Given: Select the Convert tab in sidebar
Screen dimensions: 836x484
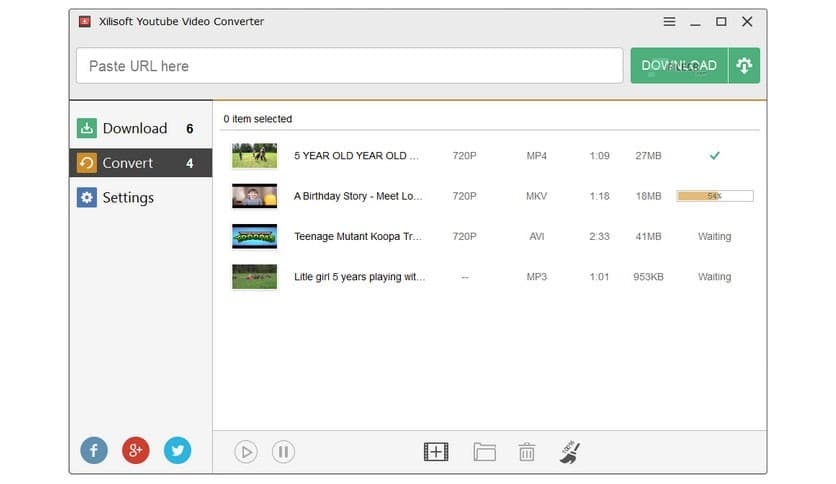Looking at the screenshot, I should pyautogui.click(x=141, y=163).
